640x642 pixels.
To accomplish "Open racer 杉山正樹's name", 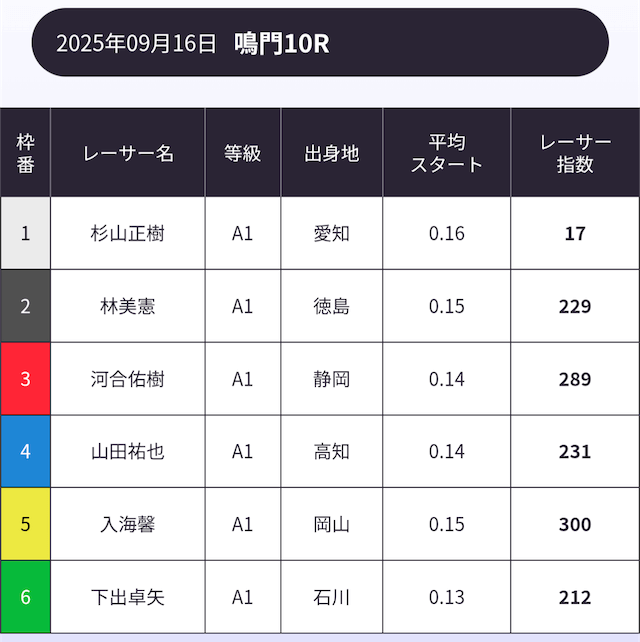I will click(128, 234).
